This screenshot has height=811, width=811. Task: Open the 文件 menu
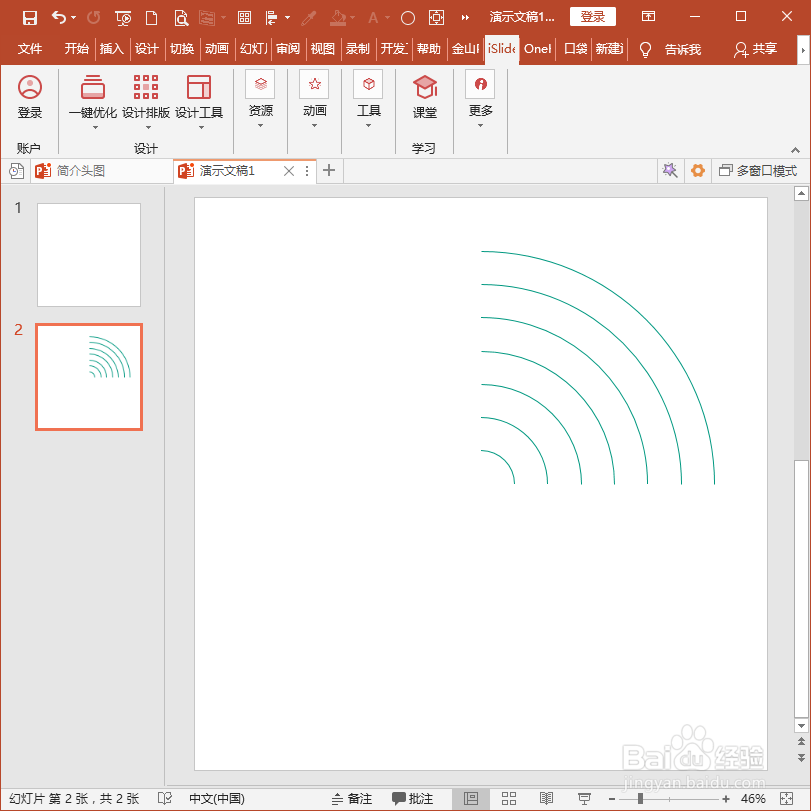(x=30, y=49)
